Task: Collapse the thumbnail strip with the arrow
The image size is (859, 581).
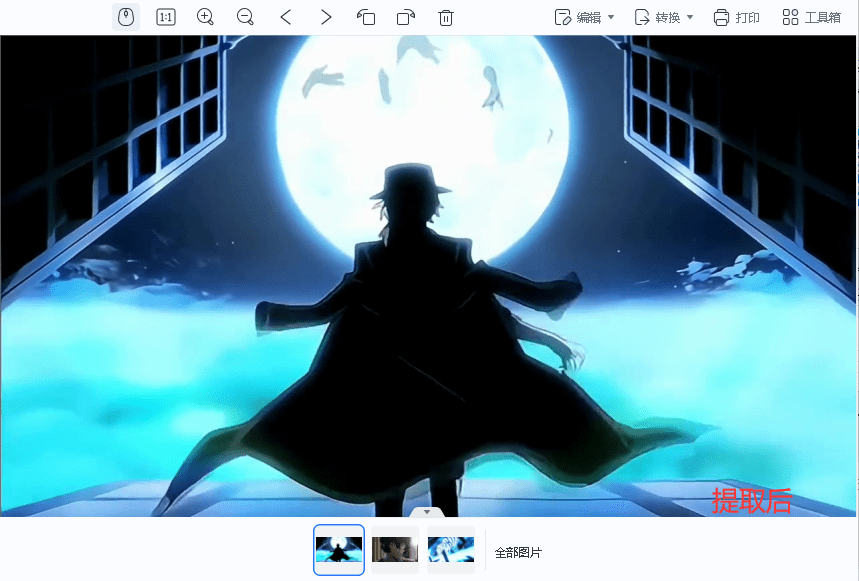Action: click(427, 512)
